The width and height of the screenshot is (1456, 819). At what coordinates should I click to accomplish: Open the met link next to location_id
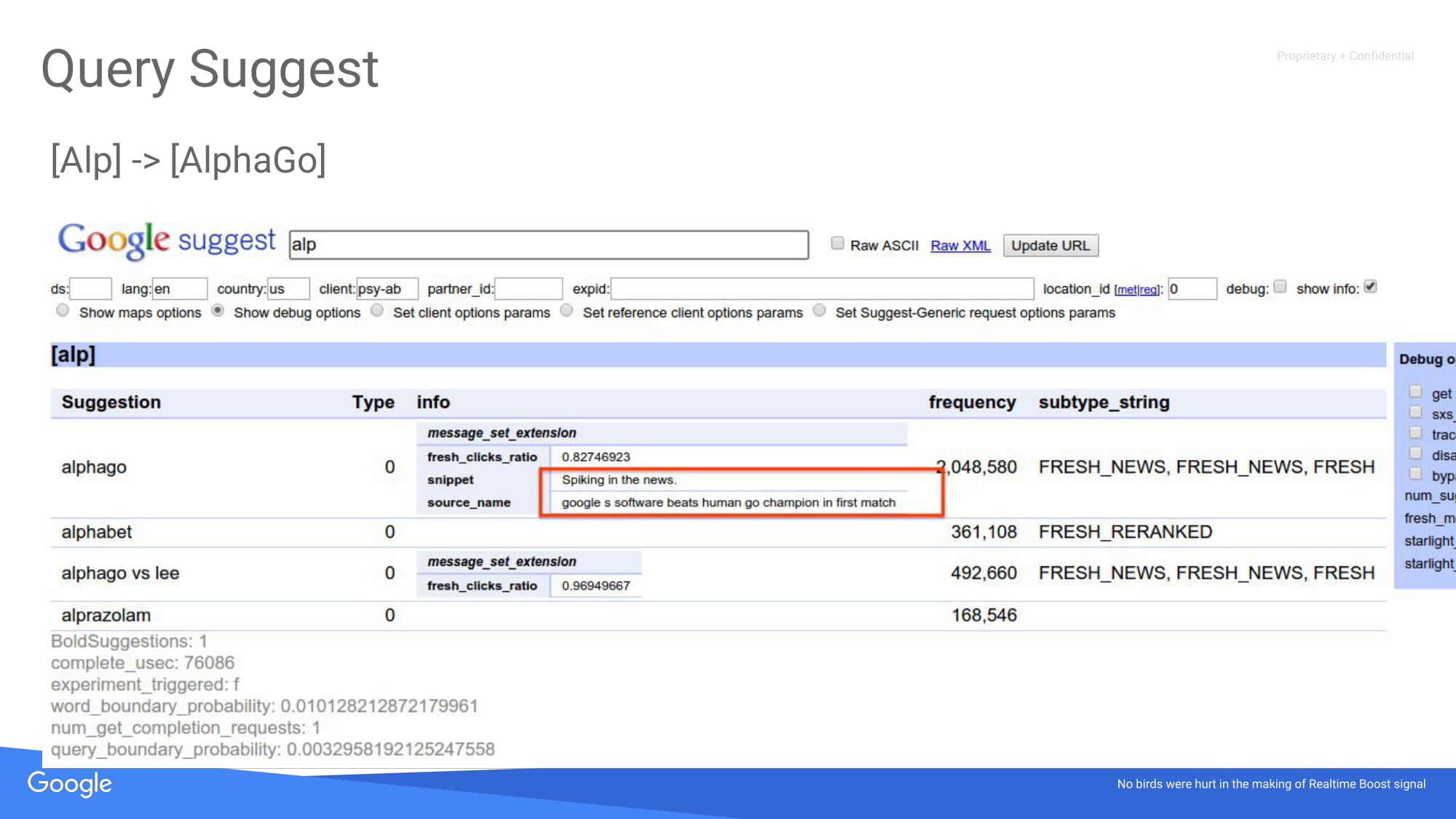(1125, 290)
